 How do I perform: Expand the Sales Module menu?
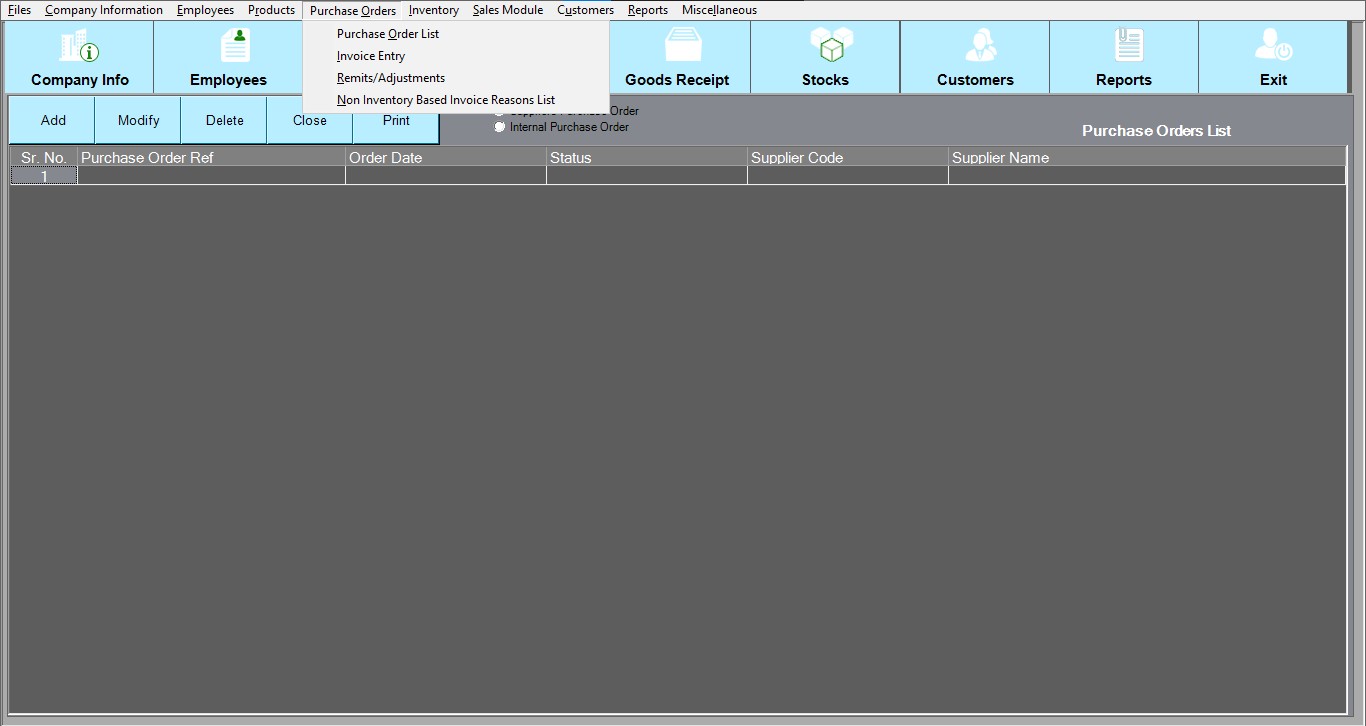pos(508,10)
